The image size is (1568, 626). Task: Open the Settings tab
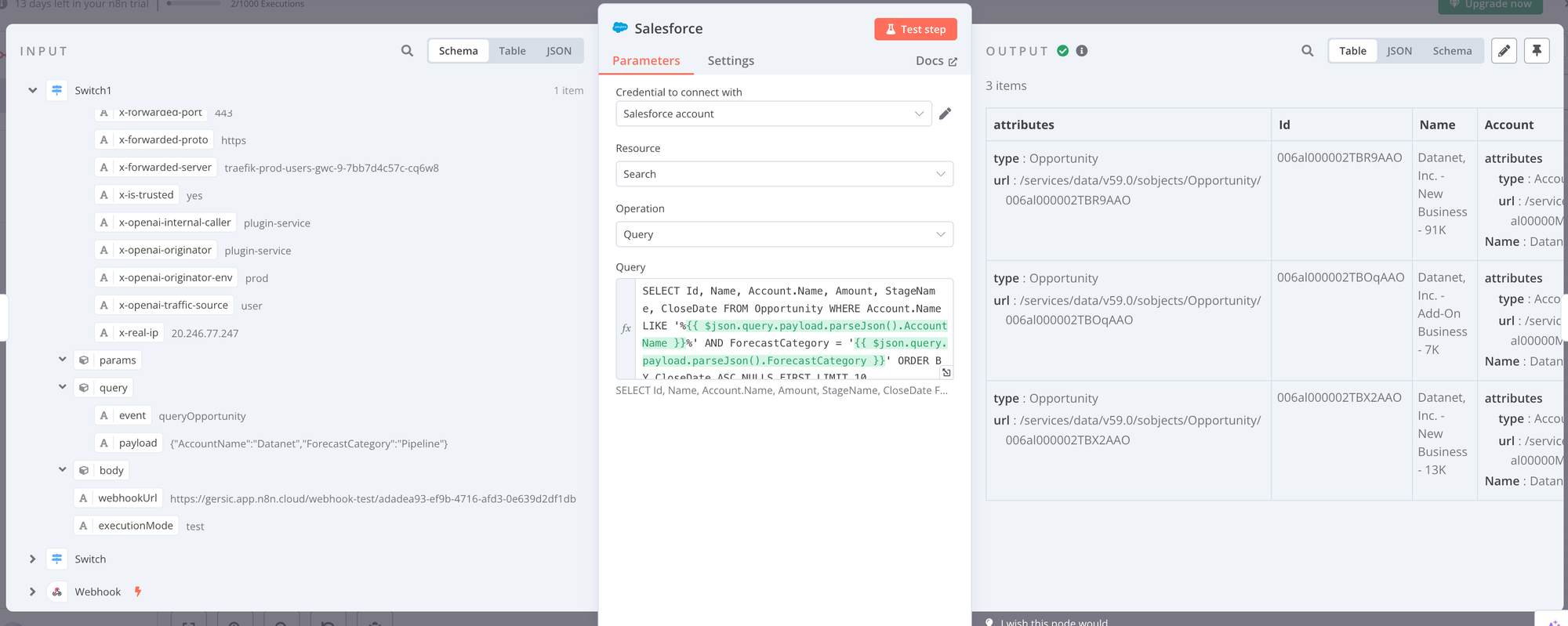coord(731,60)
